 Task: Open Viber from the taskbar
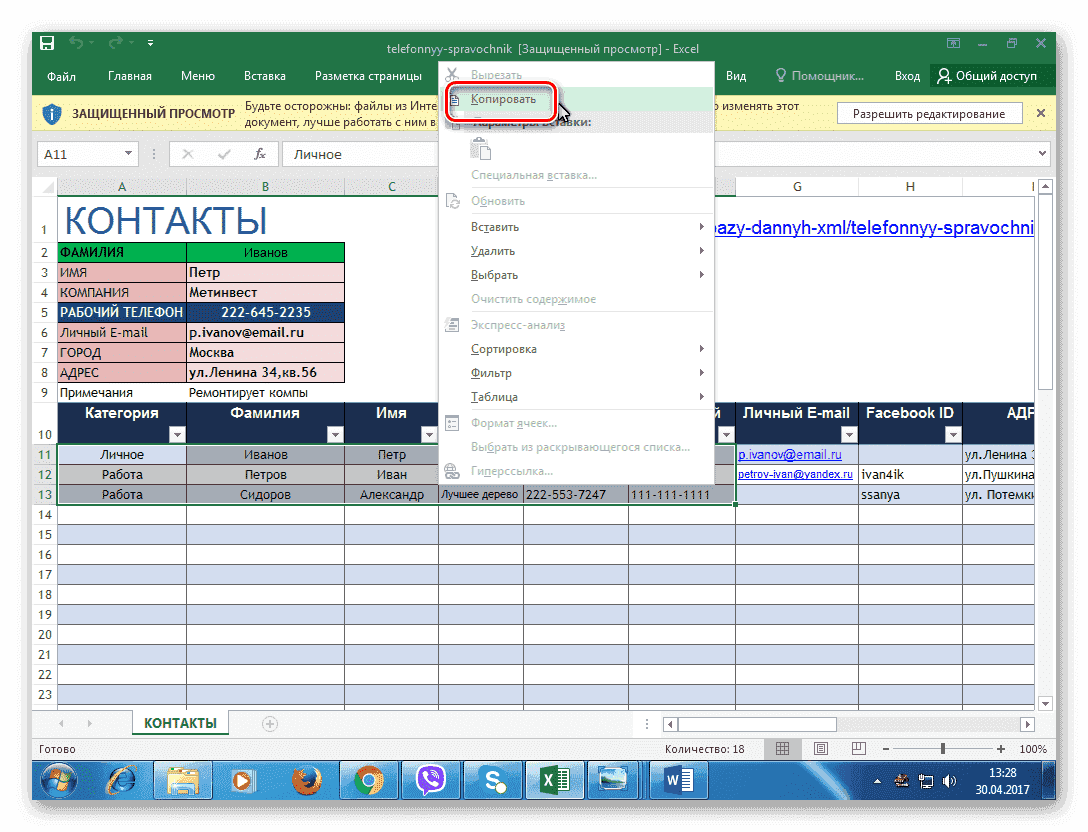430,779
